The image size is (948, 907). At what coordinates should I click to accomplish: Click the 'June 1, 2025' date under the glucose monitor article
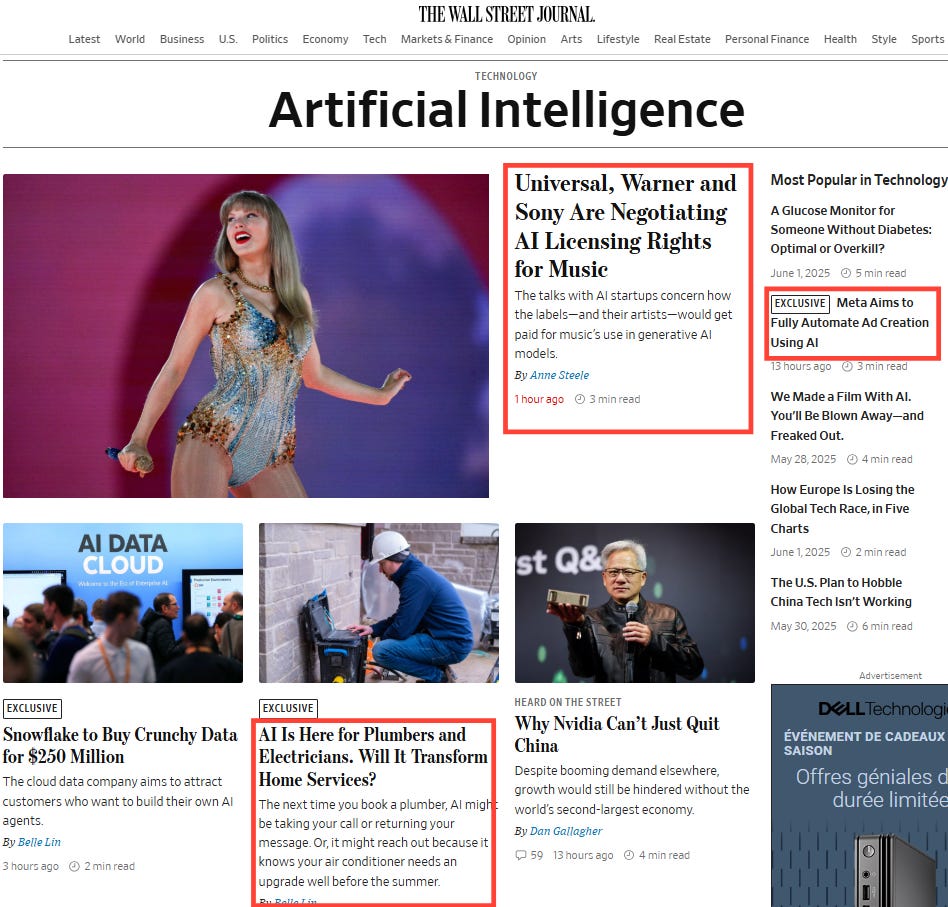click(800, 273)
